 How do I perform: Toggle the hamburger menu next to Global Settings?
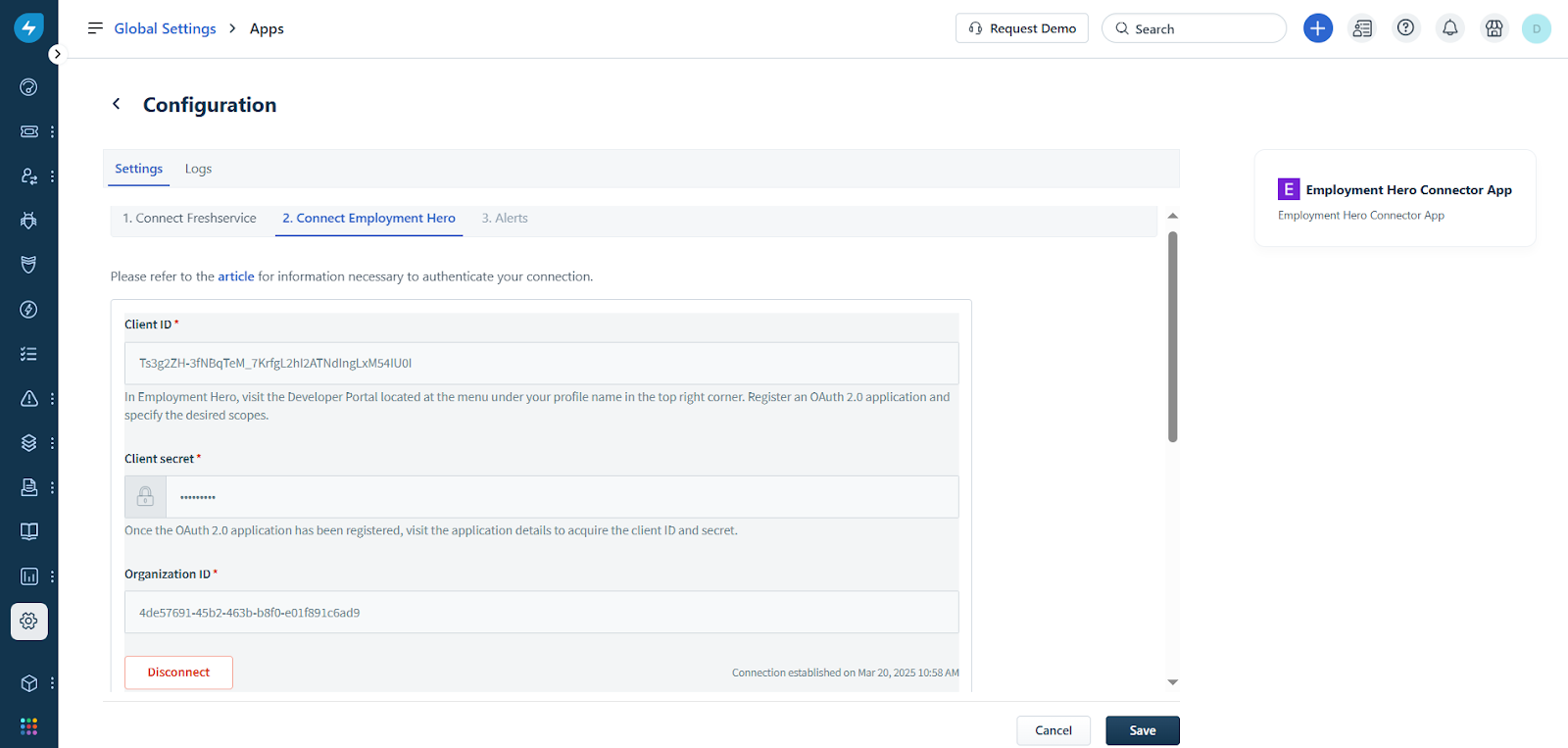pyautogui.click(x=95, y=28)
